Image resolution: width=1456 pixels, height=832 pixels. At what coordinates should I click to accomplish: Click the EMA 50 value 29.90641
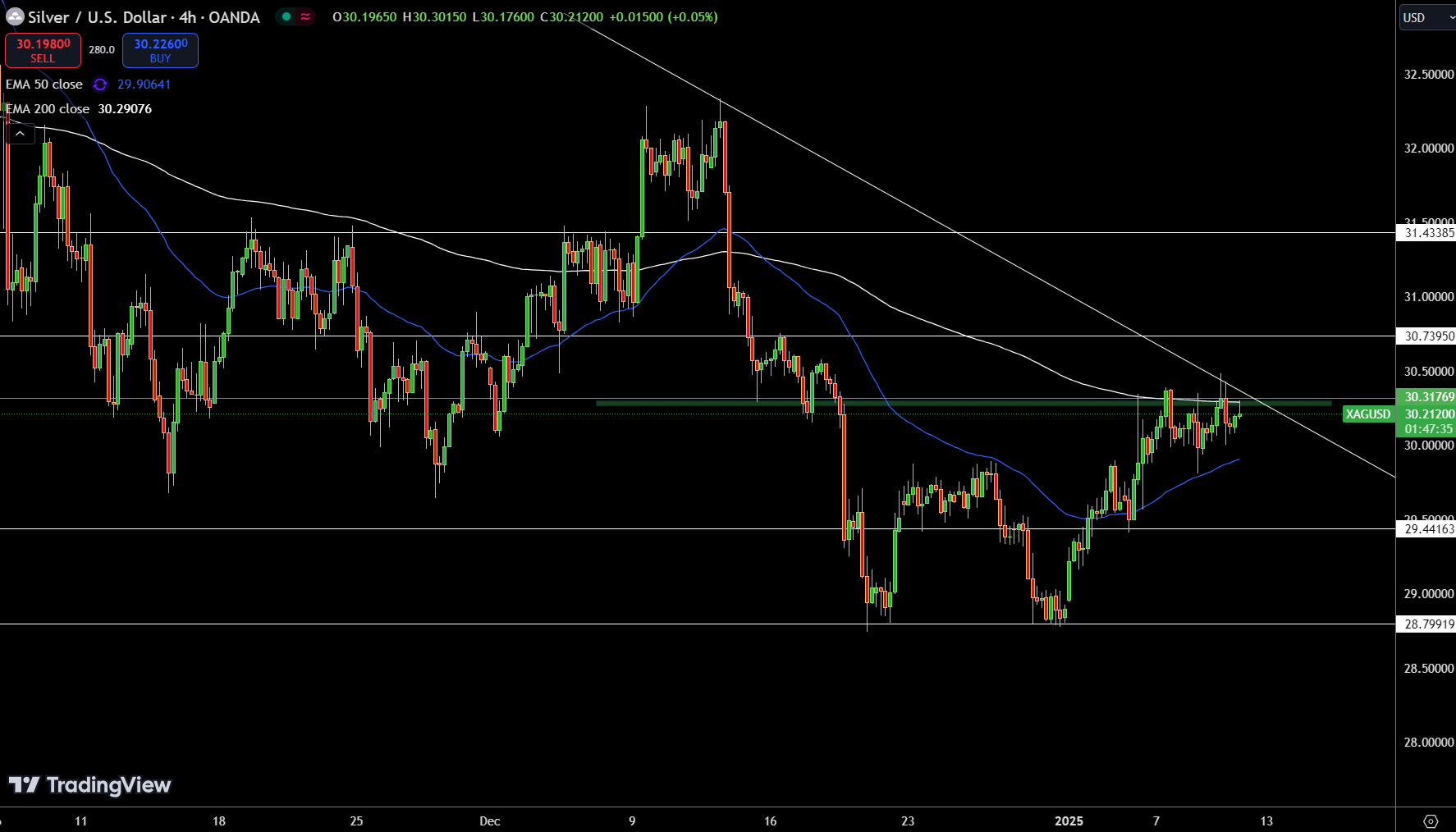(x=144, y=85)
